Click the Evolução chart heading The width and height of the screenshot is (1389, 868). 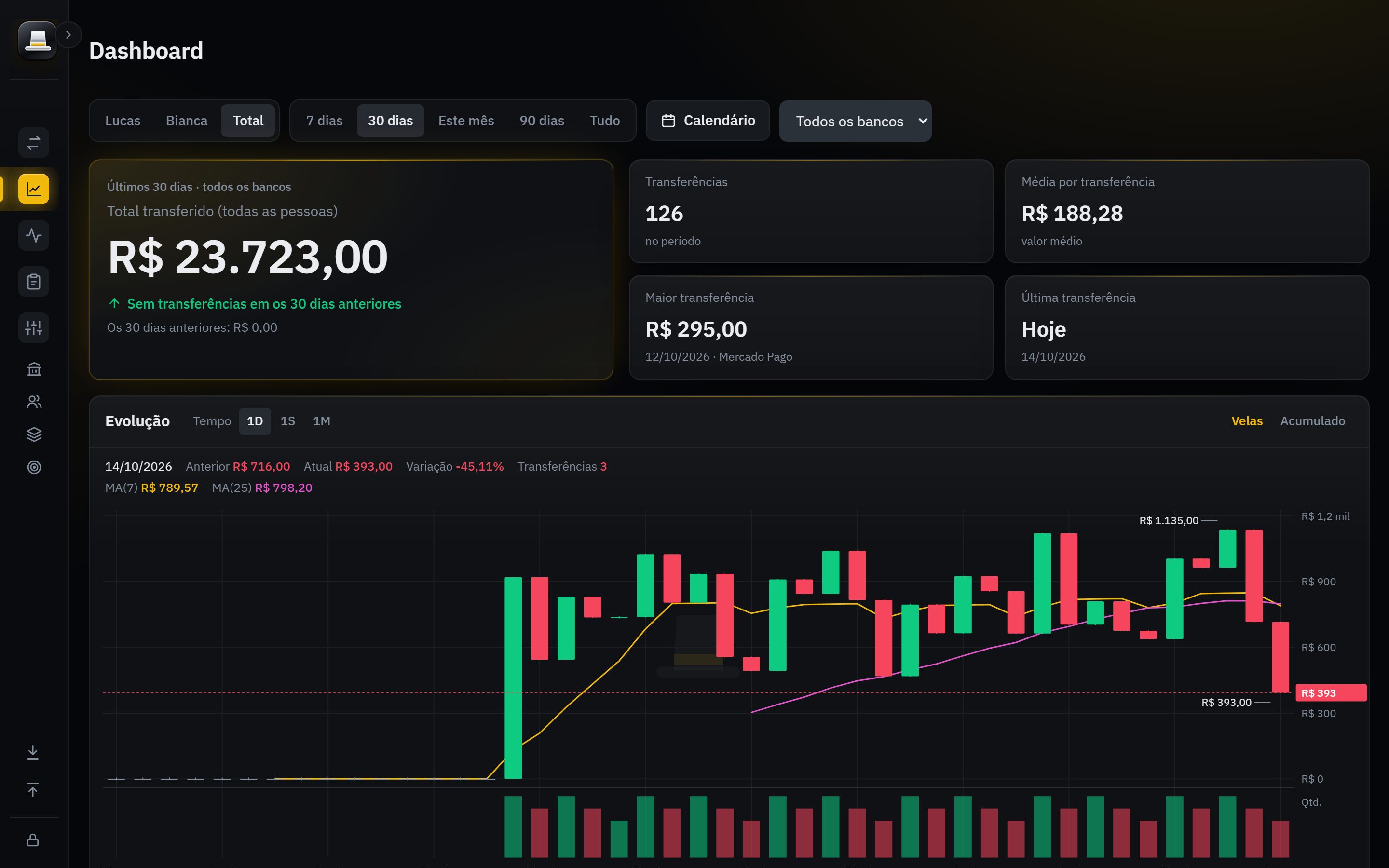click(x=137, y=421)
